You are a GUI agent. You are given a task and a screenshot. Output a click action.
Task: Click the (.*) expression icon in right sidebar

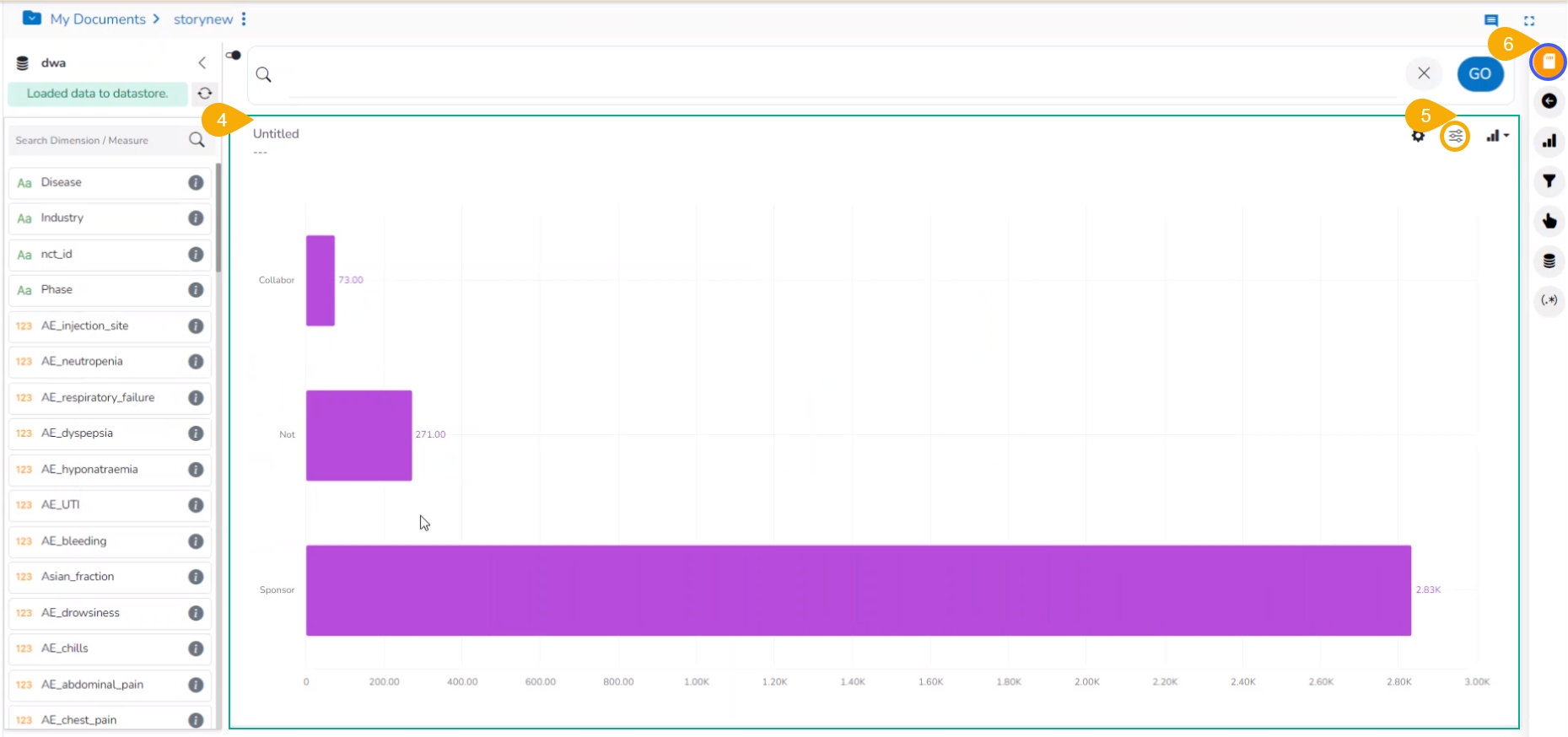[x=1549, y=300]
